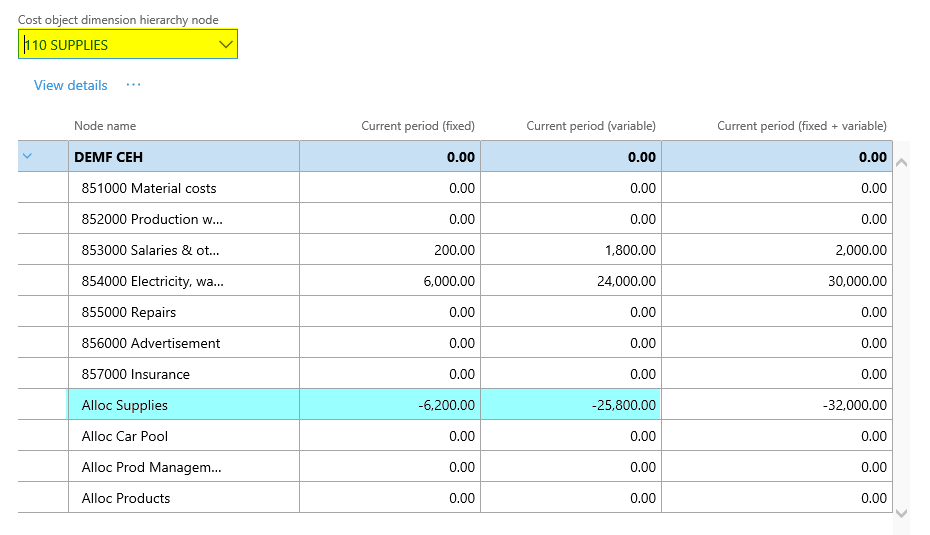Viewport: 930px width, 535px height.
Task: Click Current period (fixed + variable) header
Action: [x=801, y=126]
